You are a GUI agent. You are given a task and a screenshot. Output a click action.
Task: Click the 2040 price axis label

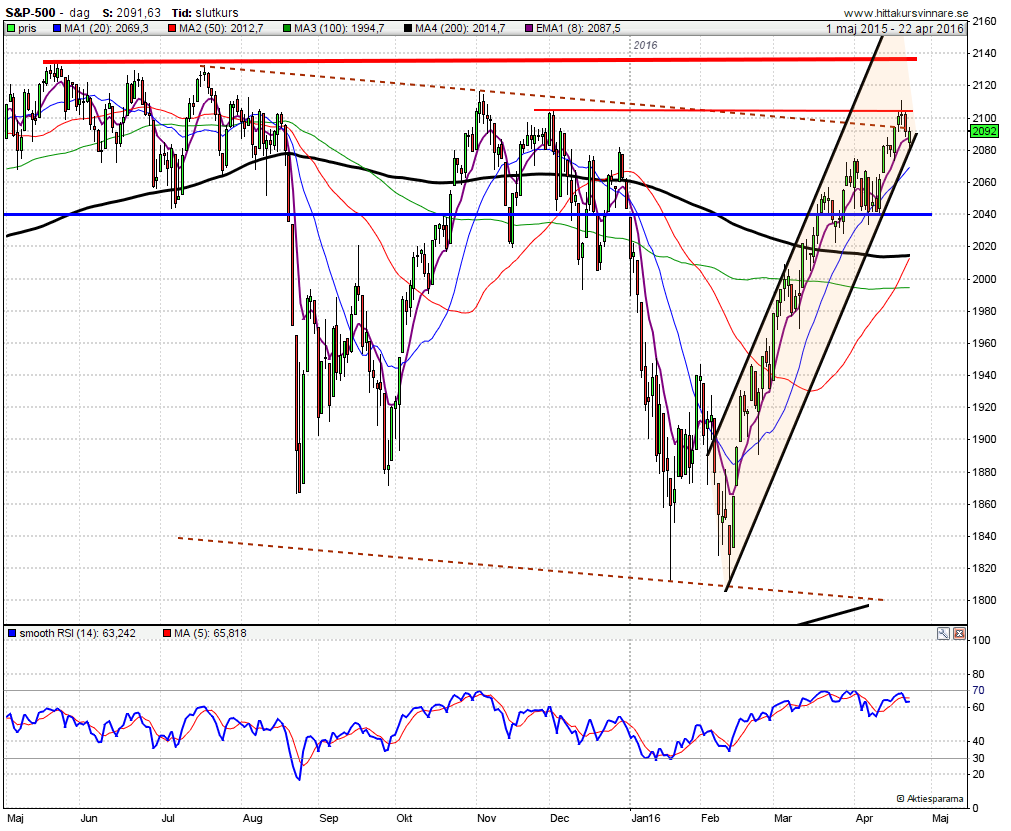coord(985,214)
